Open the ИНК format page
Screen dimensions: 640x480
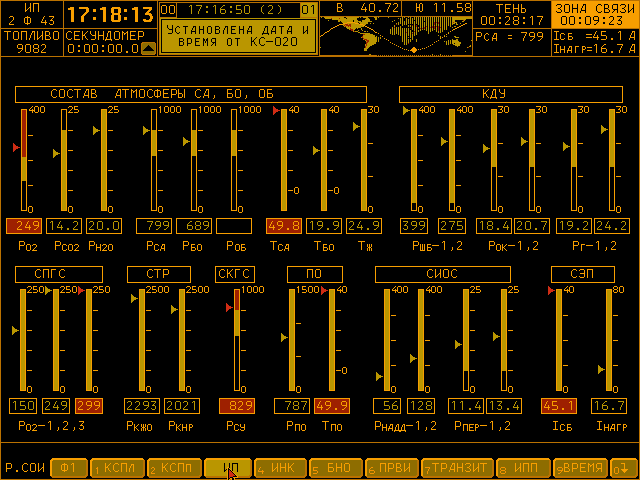[280, 467]
